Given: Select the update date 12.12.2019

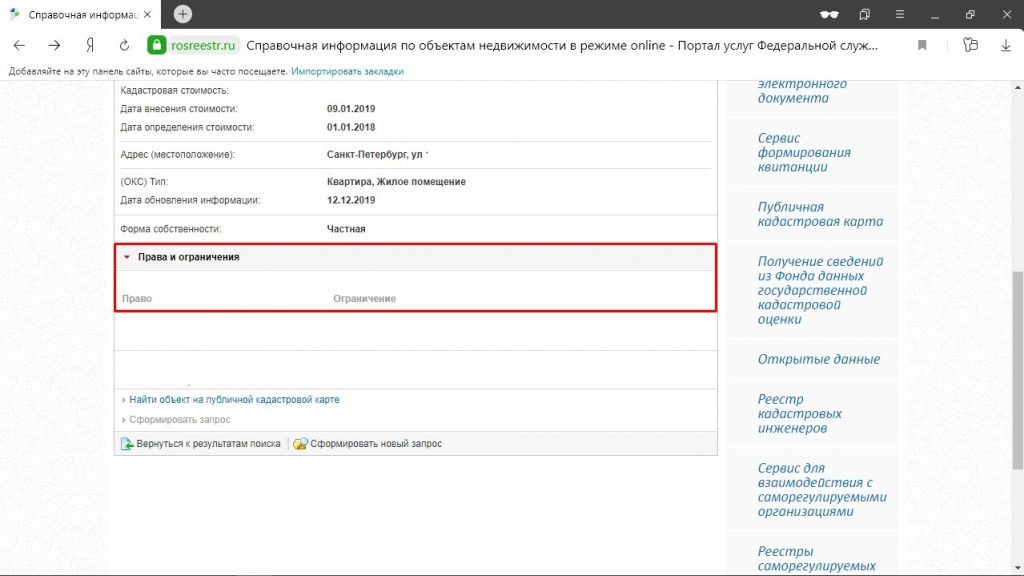Looking at the screenshot, I should (351, 200).
